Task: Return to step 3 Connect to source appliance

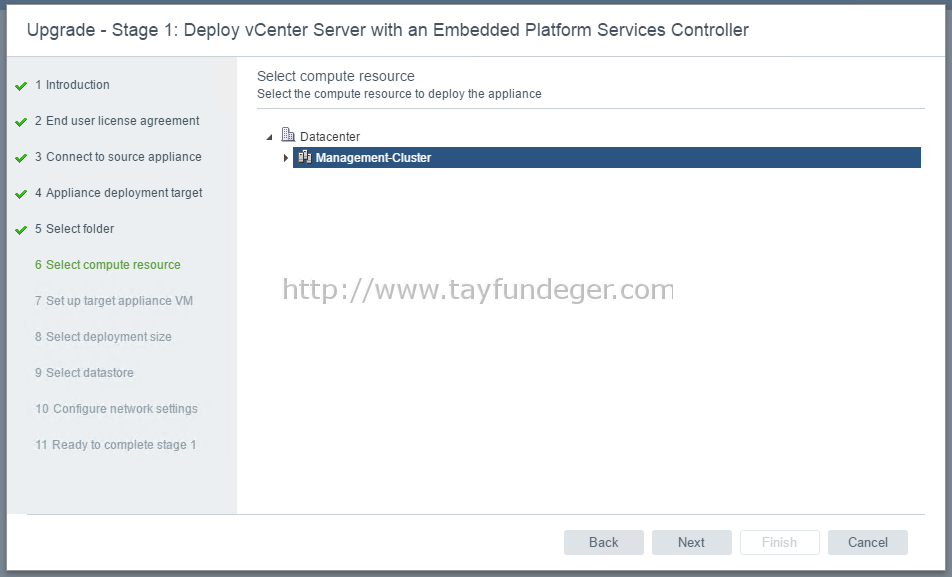Action: (x=118, y=157)
